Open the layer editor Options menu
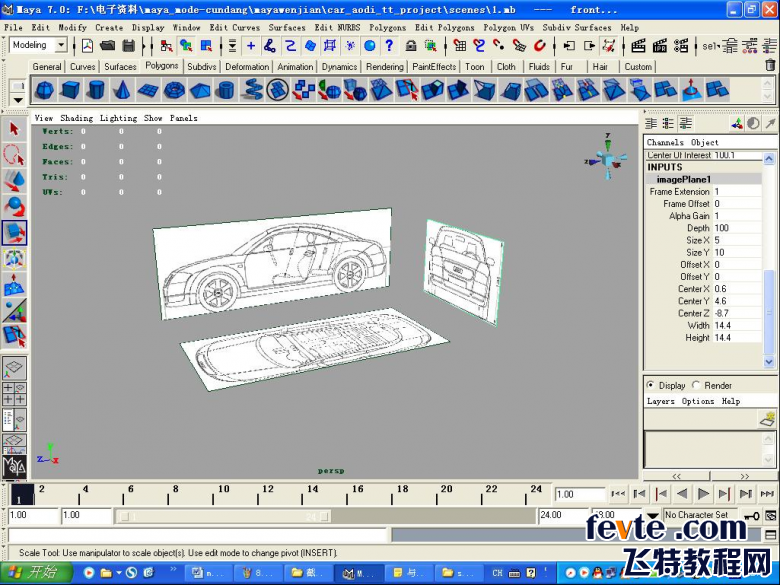780x585 pixels. (697, 401)
